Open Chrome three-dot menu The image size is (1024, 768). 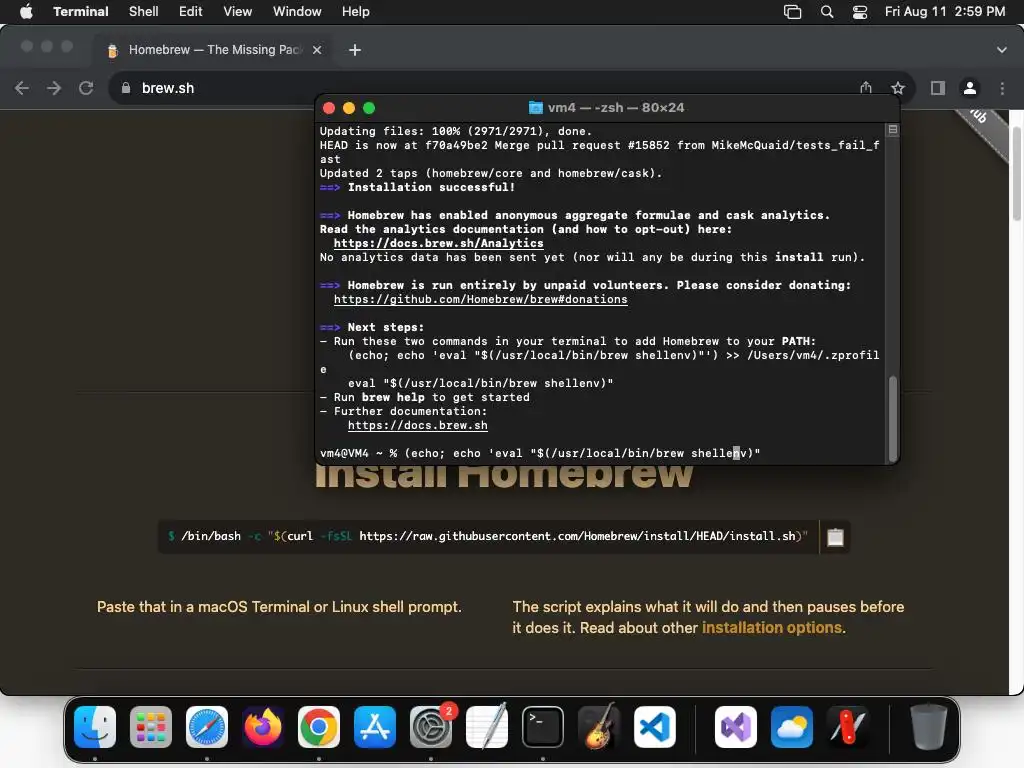[x=1002, y=88]
